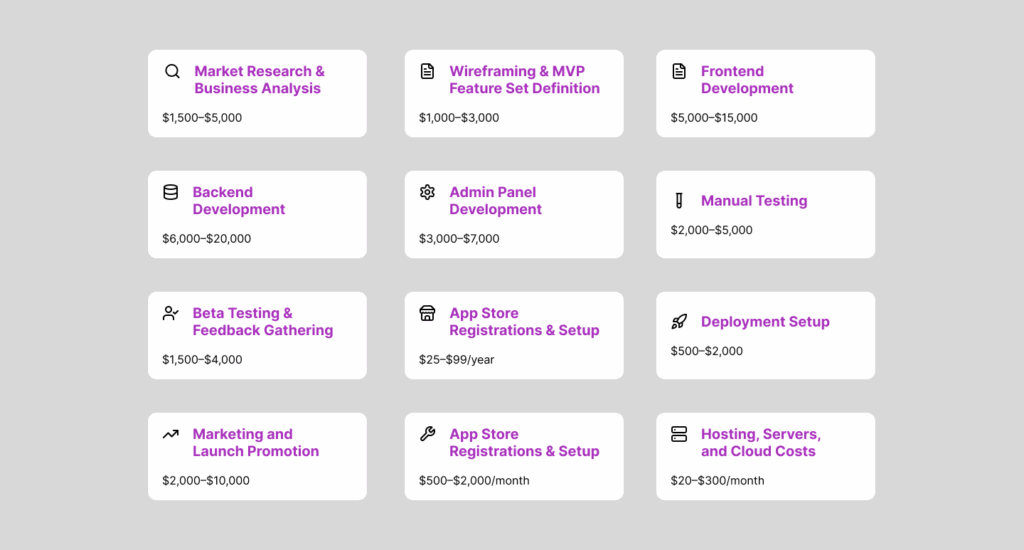Click the $25–$99/year price text
Viewport: 1024px width, 550px height.
coord(456,360)
